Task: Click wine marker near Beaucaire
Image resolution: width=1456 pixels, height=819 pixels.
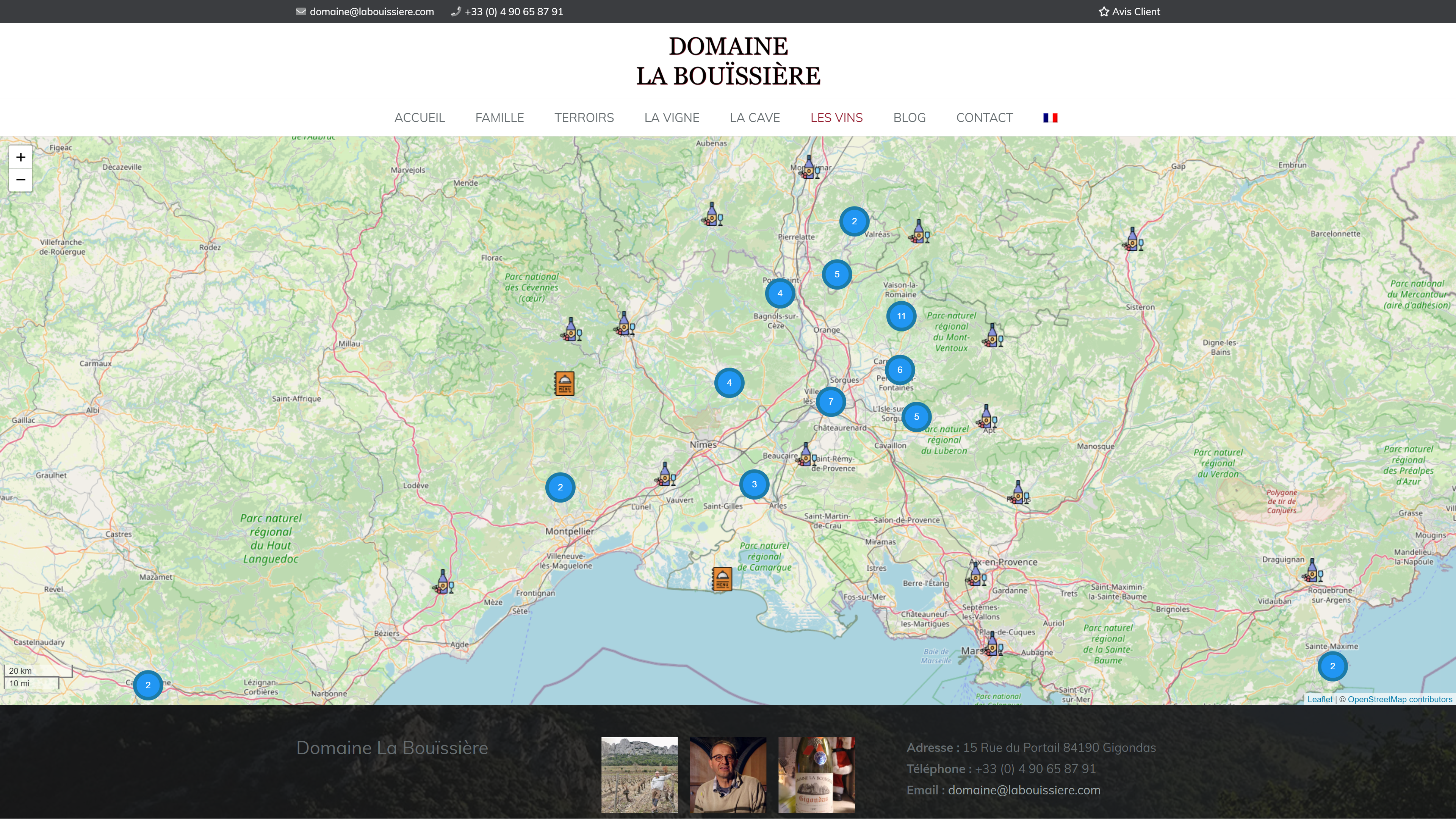Action: (x=806, y=454)
